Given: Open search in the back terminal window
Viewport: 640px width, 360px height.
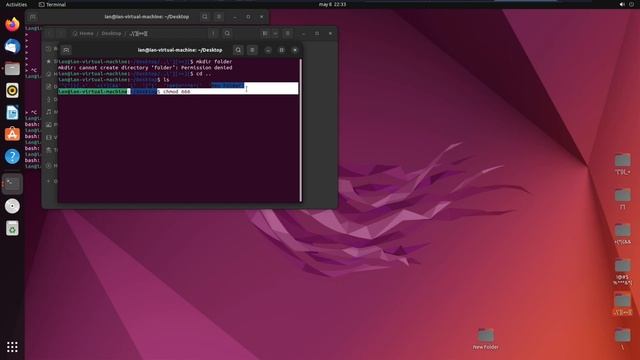Looking at the screenshot, I should (205, 17).
